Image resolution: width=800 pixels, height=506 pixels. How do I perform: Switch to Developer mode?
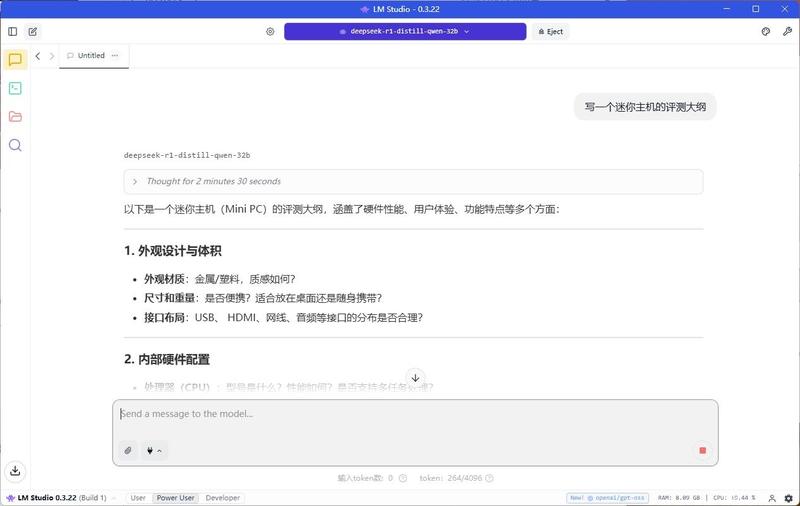222,498
